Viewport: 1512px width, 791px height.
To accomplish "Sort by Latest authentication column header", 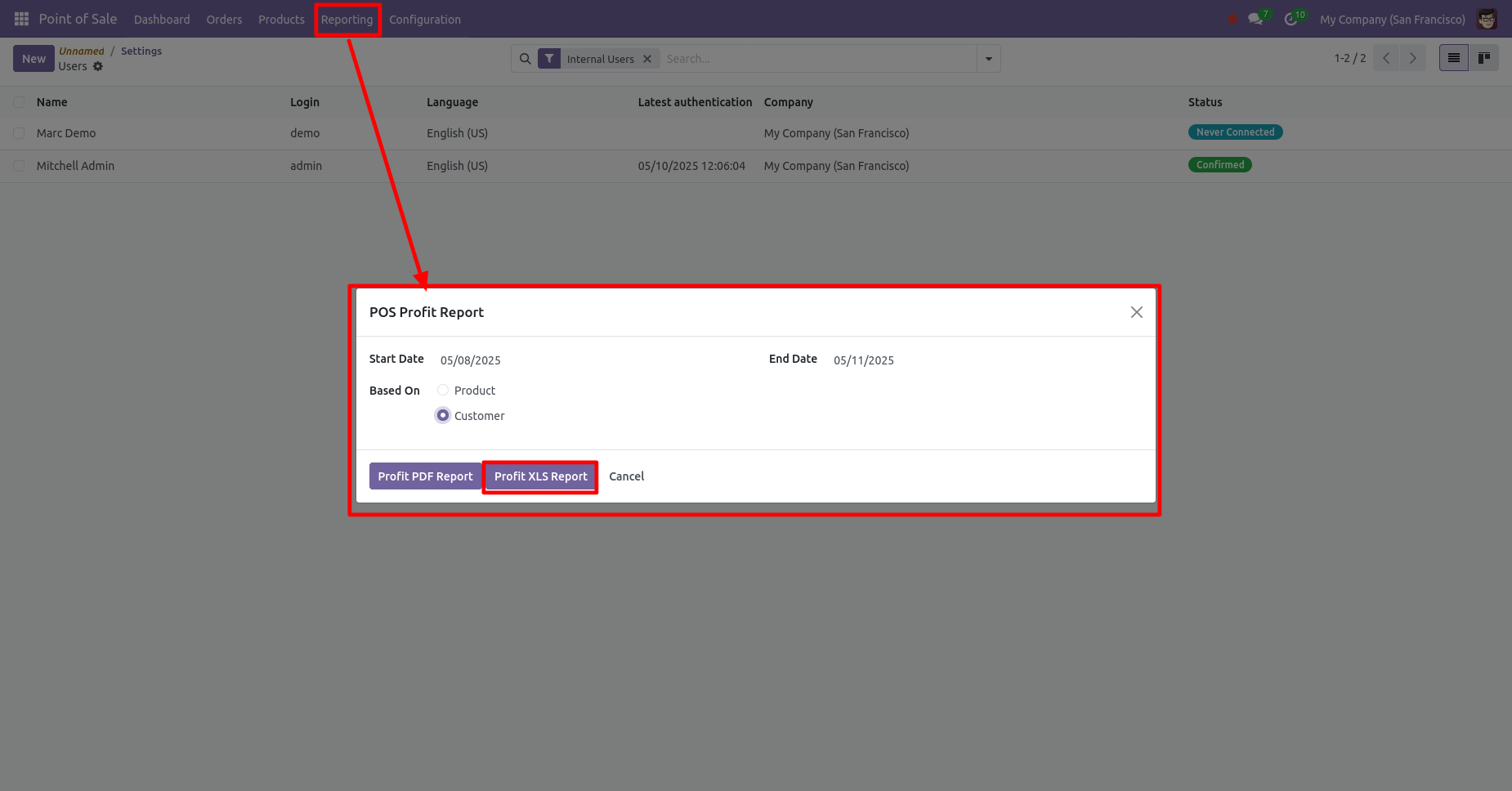I will pyautogui.click(x=695, y=102).
